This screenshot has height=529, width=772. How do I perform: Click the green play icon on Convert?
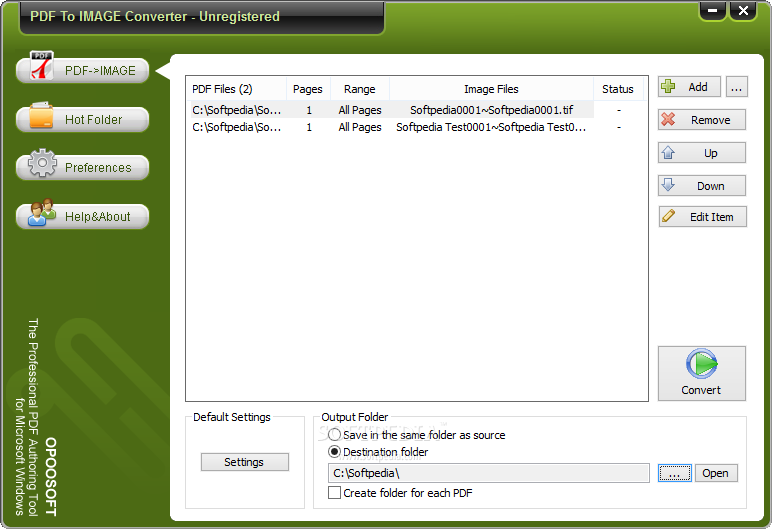point(702,364)
